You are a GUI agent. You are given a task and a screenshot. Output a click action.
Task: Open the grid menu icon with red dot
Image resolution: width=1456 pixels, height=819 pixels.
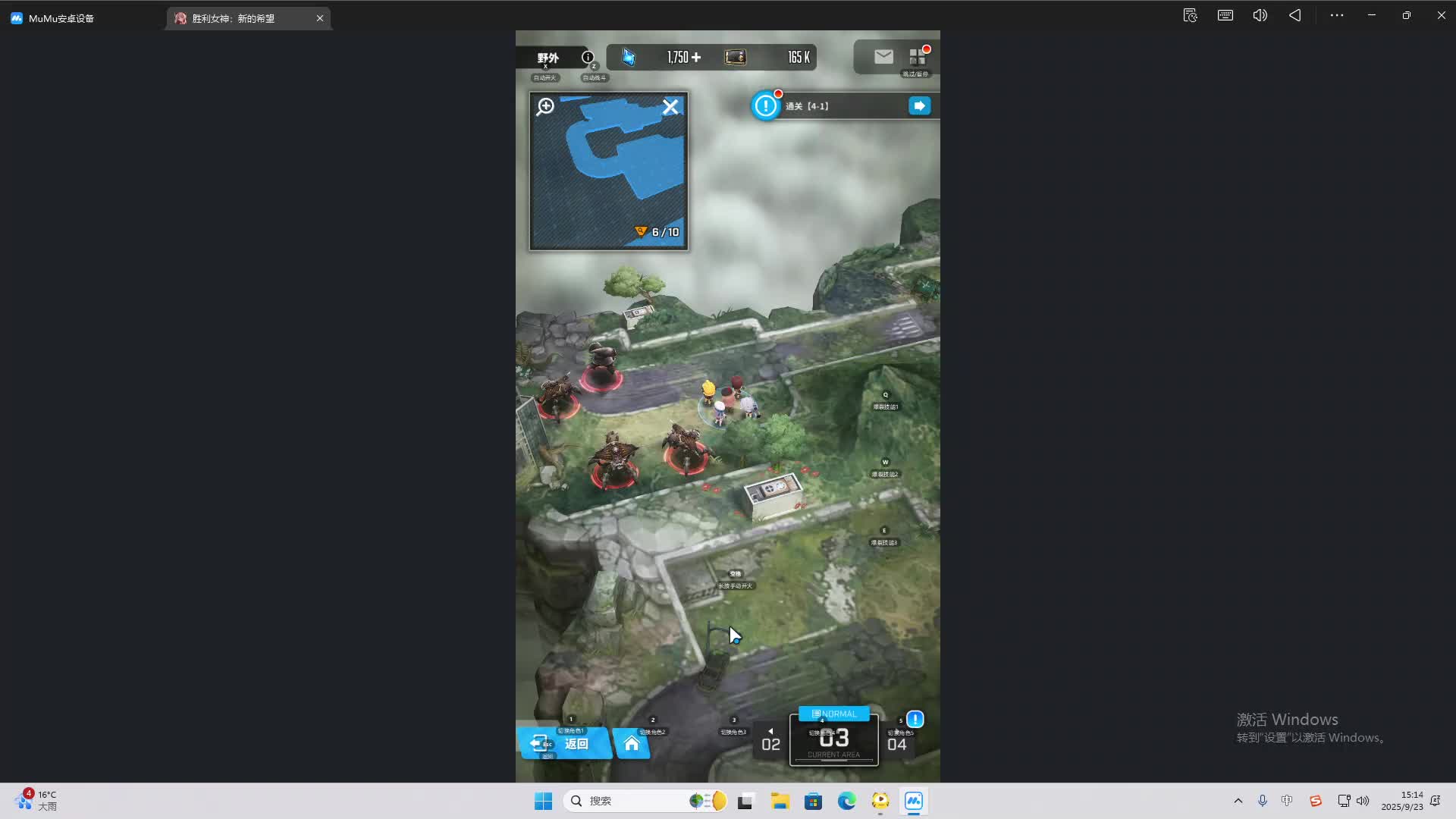click(x=917, y=57)
